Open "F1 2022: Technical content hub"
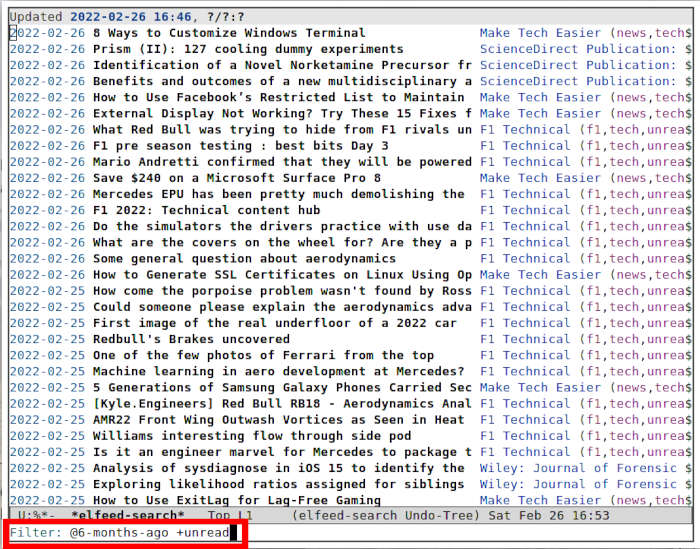This screenshot has height=549, width=700. coord(206,210)
